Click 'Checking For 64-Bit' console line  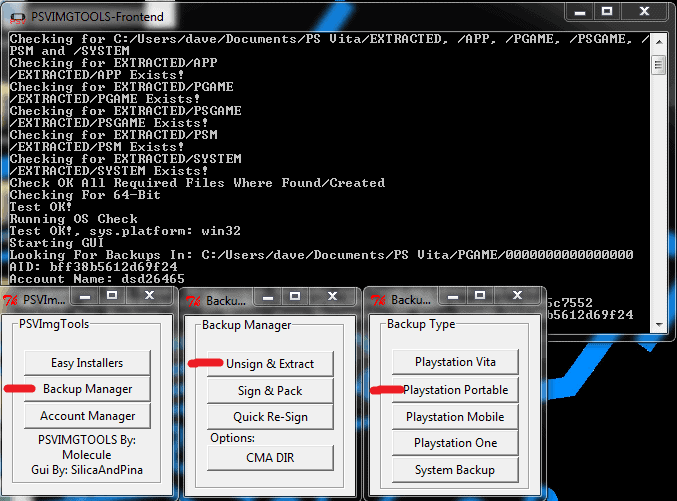click(85, 195)
